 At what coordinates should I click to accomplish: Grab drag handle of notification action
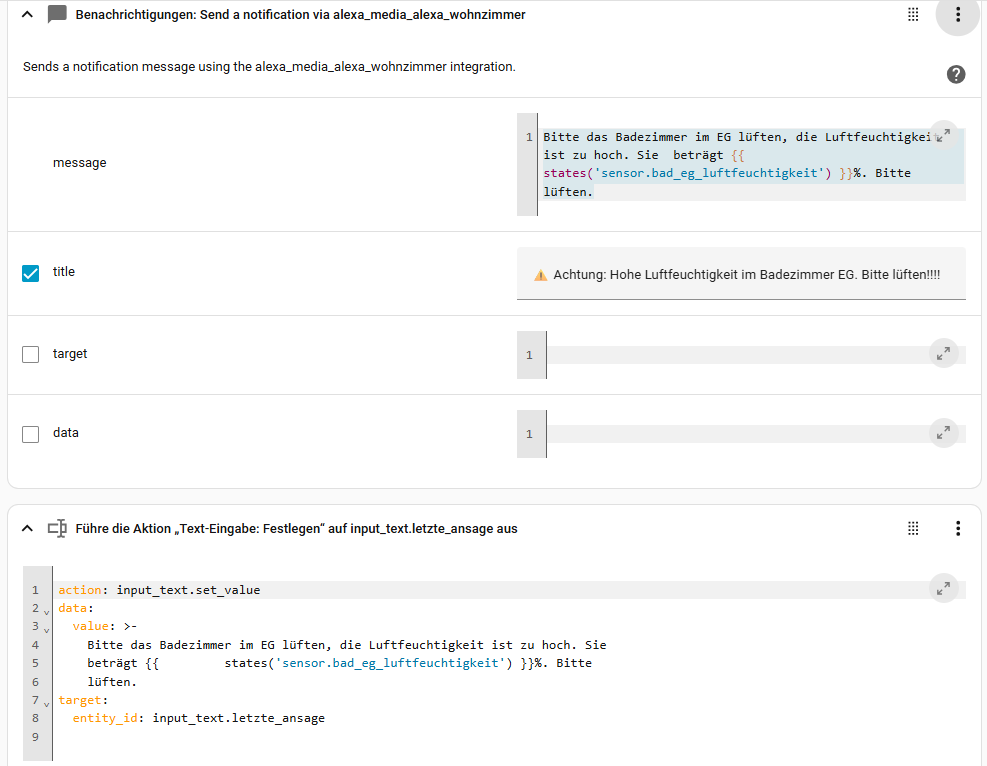coord(912,15)
